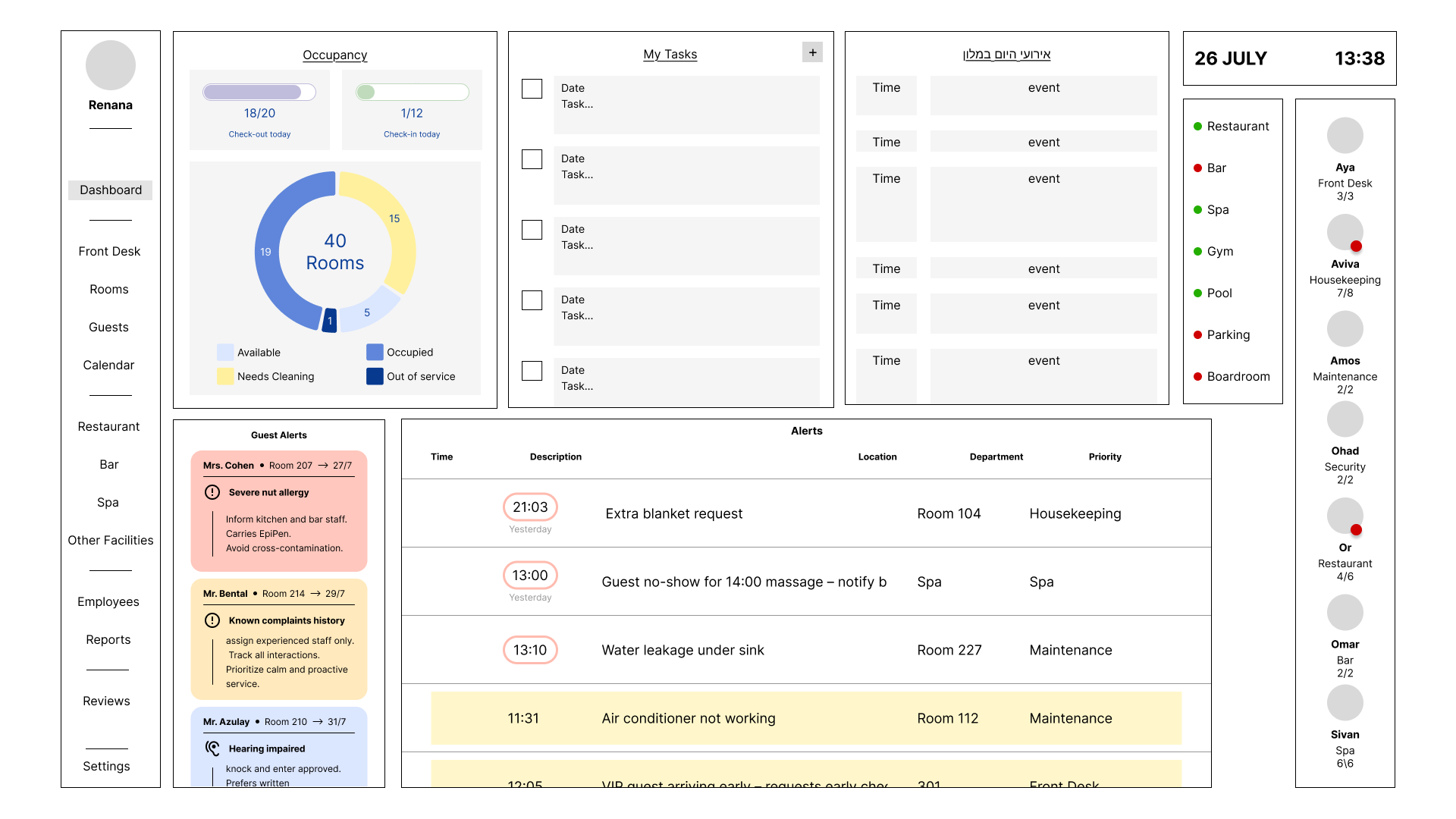This screenshot has width=1456, height=819.
Task: Click the Needs Cleaning yellow legend swatch
Action: pos(225,376)
